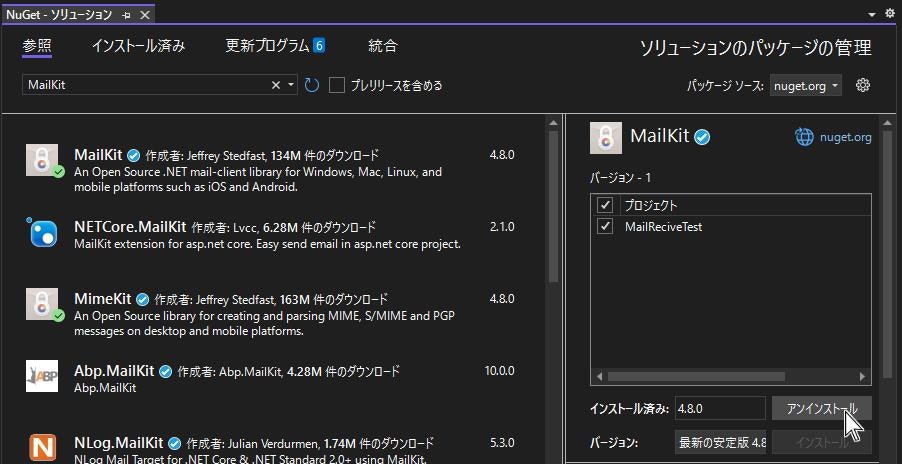Open the バージョン 最新の安定版 dropdown
Image resolution: width=902 pixels, height=464 pixels.
(x=720, y=443)
